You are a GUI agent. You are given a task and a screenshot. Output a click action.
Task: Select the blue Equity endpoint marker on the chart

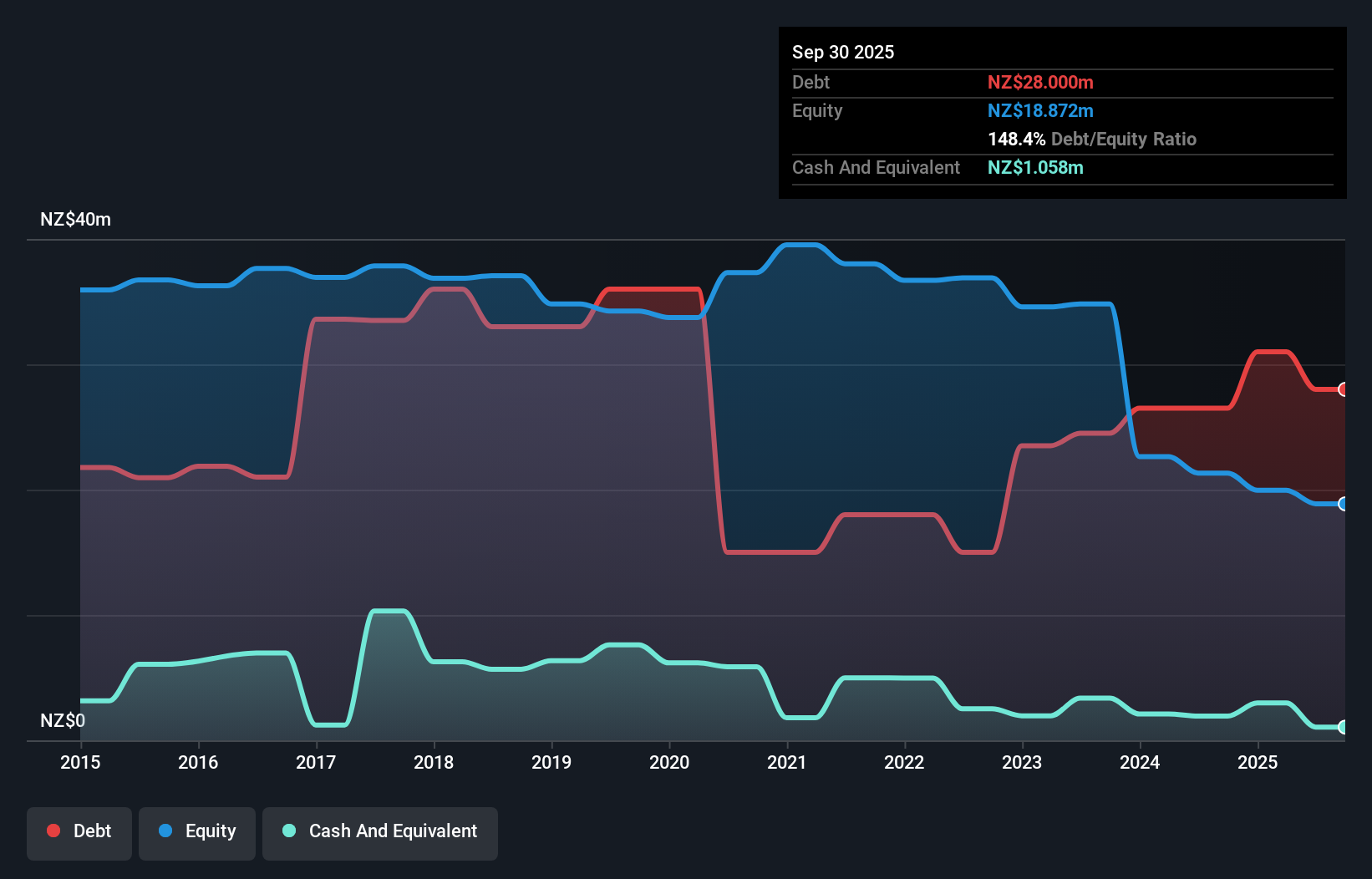pyautogui.click(x=1343, y=505)
